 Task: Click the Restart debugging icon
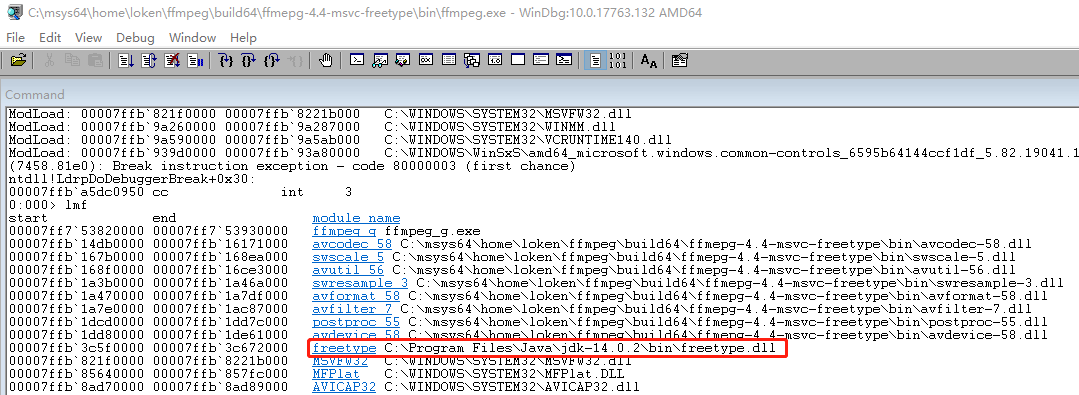pos(149,60)
